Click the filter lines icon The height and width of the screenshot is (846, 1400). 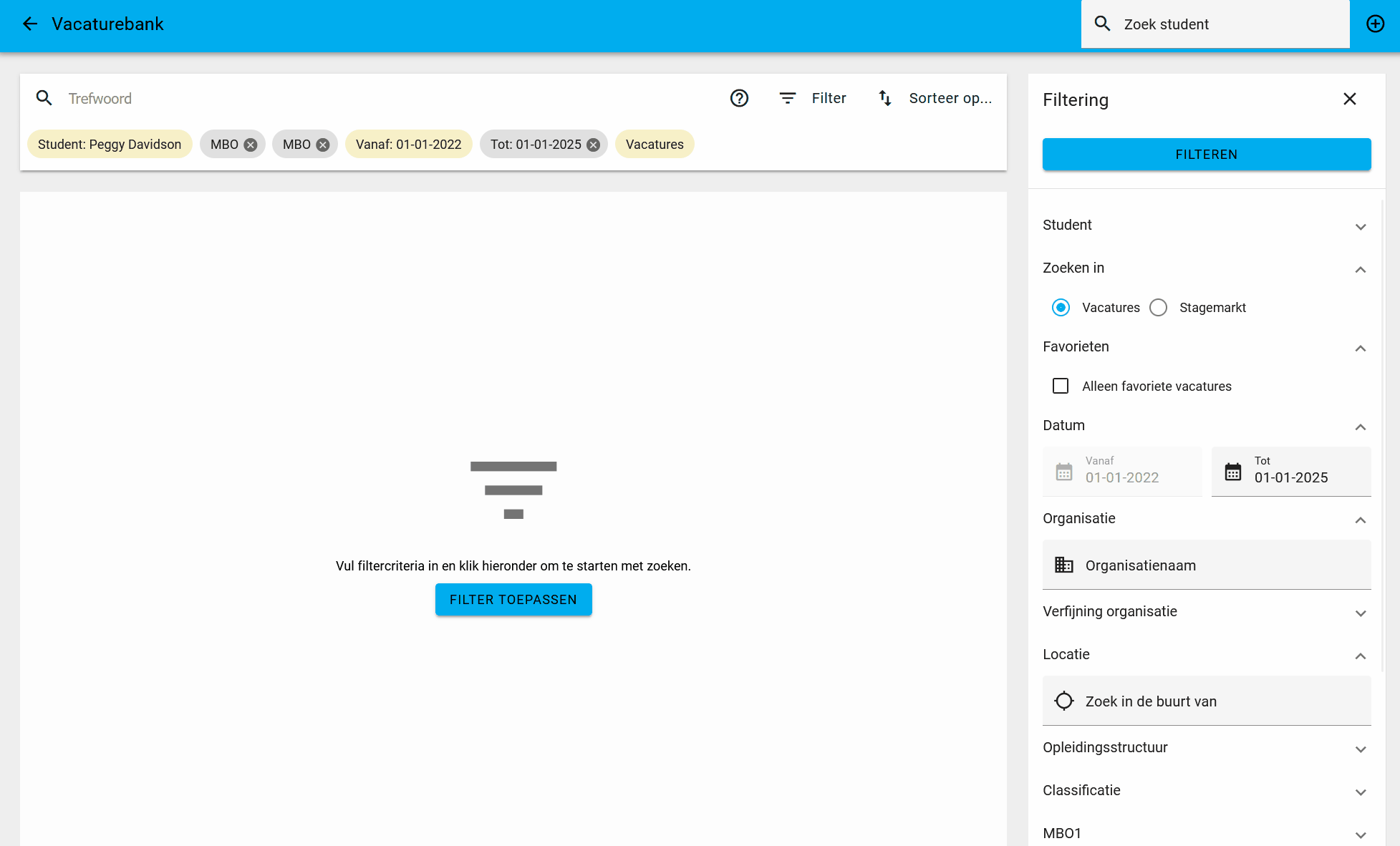click(x=788, y=98)
